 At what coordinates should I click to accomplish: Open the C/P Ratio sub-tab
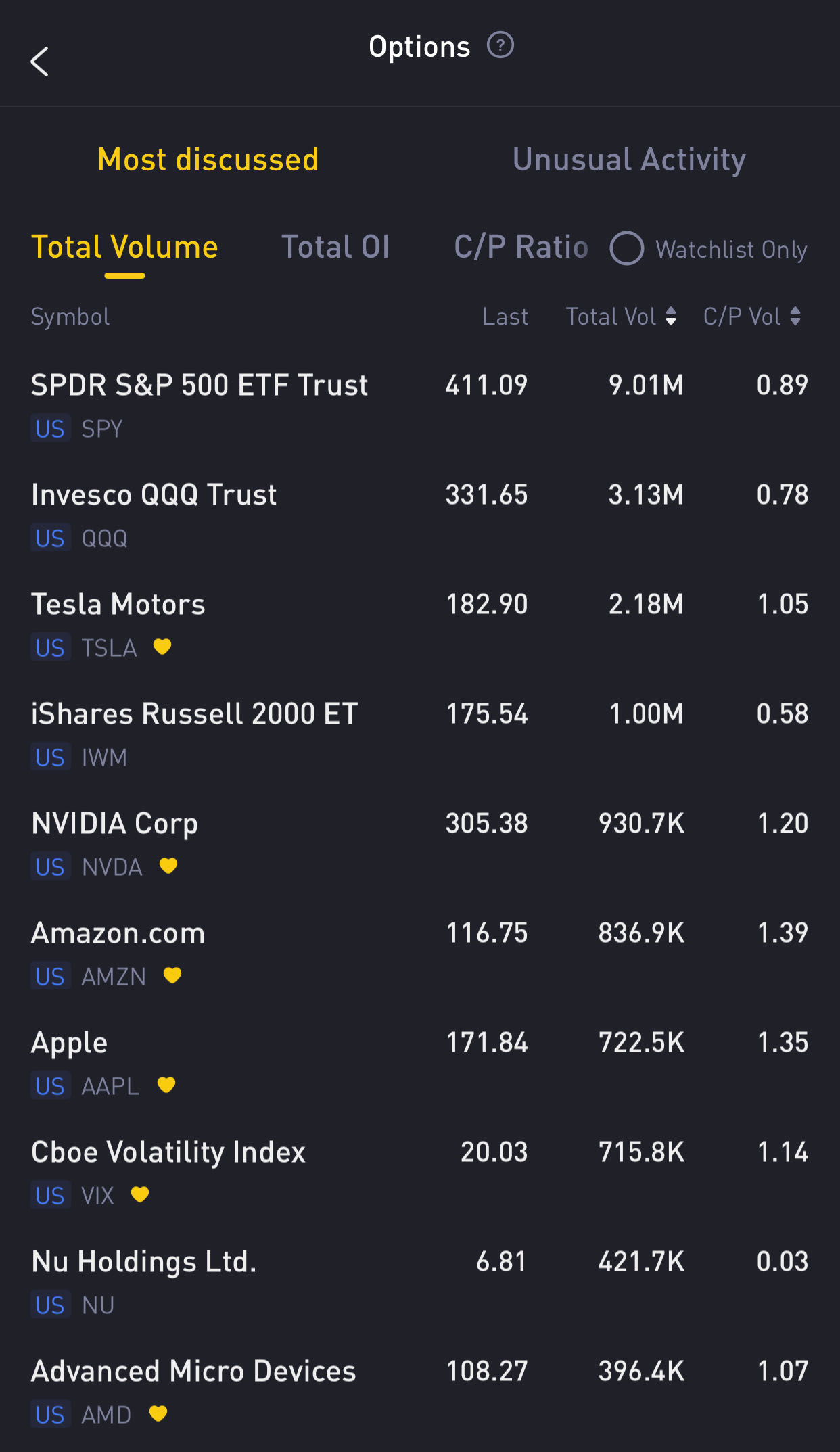click(521, 247)
